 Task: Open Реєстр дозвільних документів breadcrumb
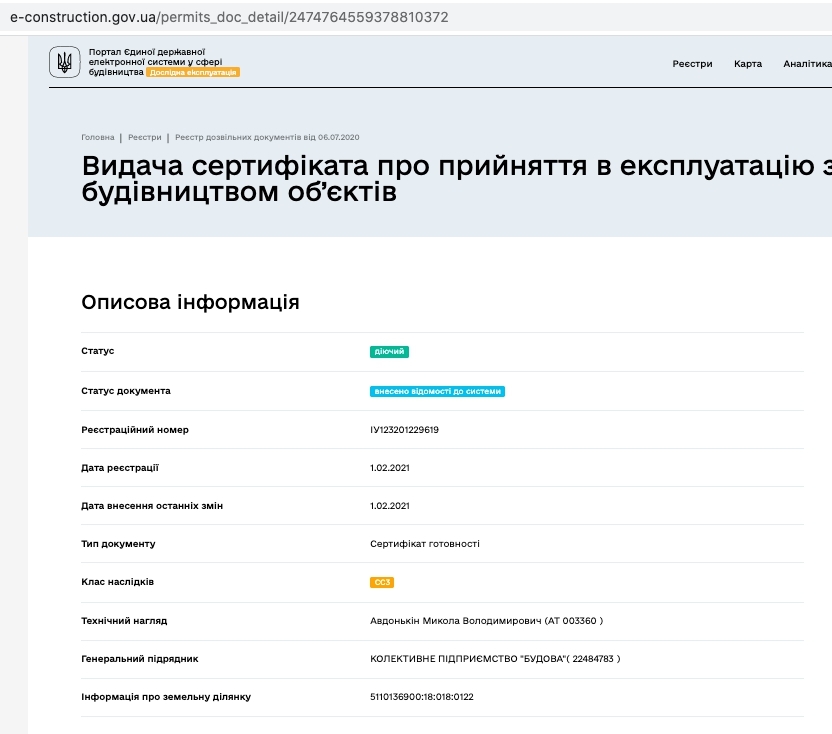tap(267, 137)
